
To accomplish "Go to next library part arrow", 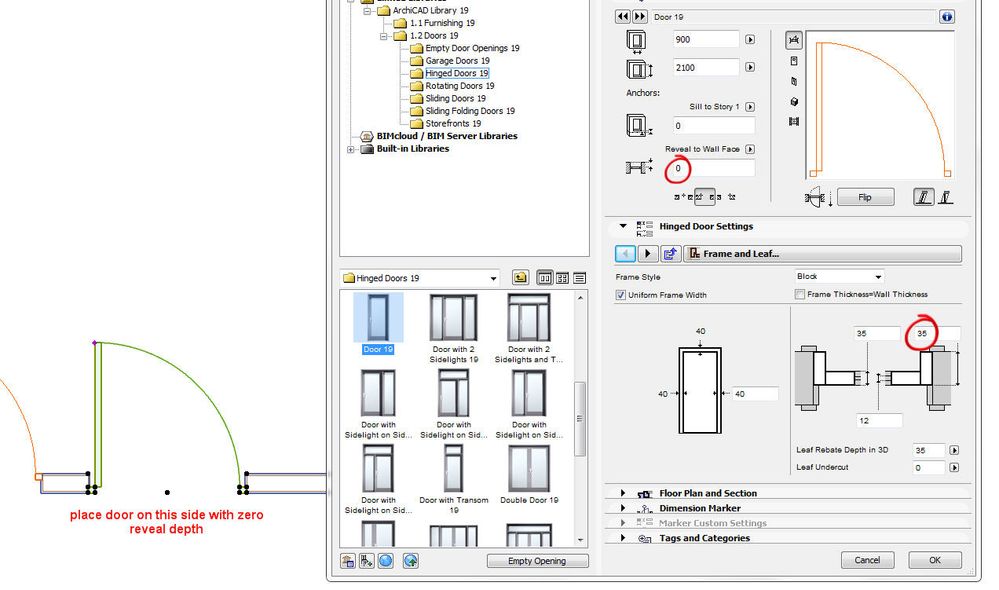I will pyautogui.click(x=640, y=17).
